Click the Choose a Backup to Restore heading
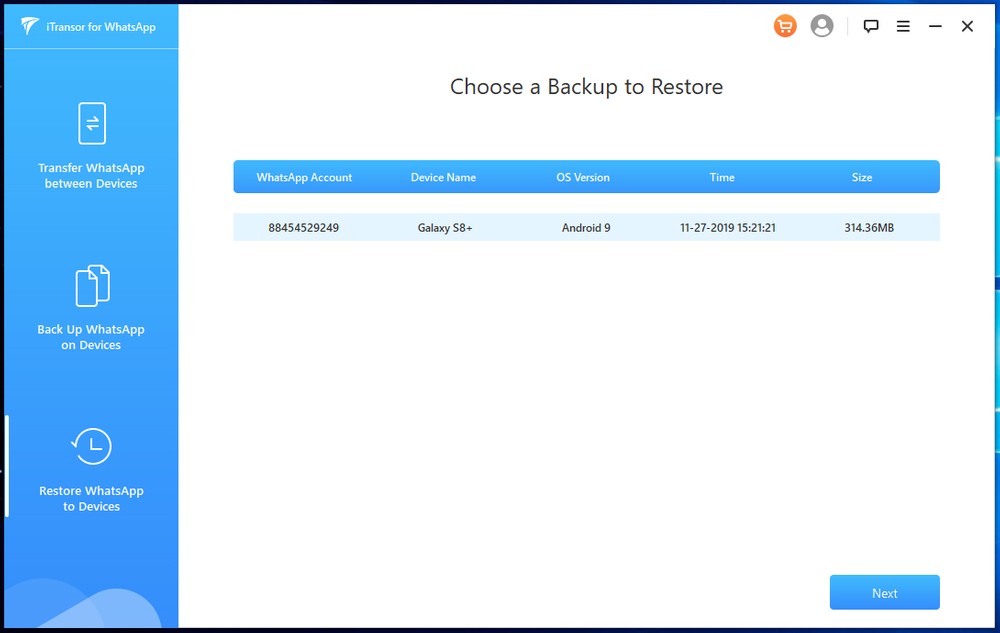Screen dimensions: 1000x633 (x=587, y=87)
